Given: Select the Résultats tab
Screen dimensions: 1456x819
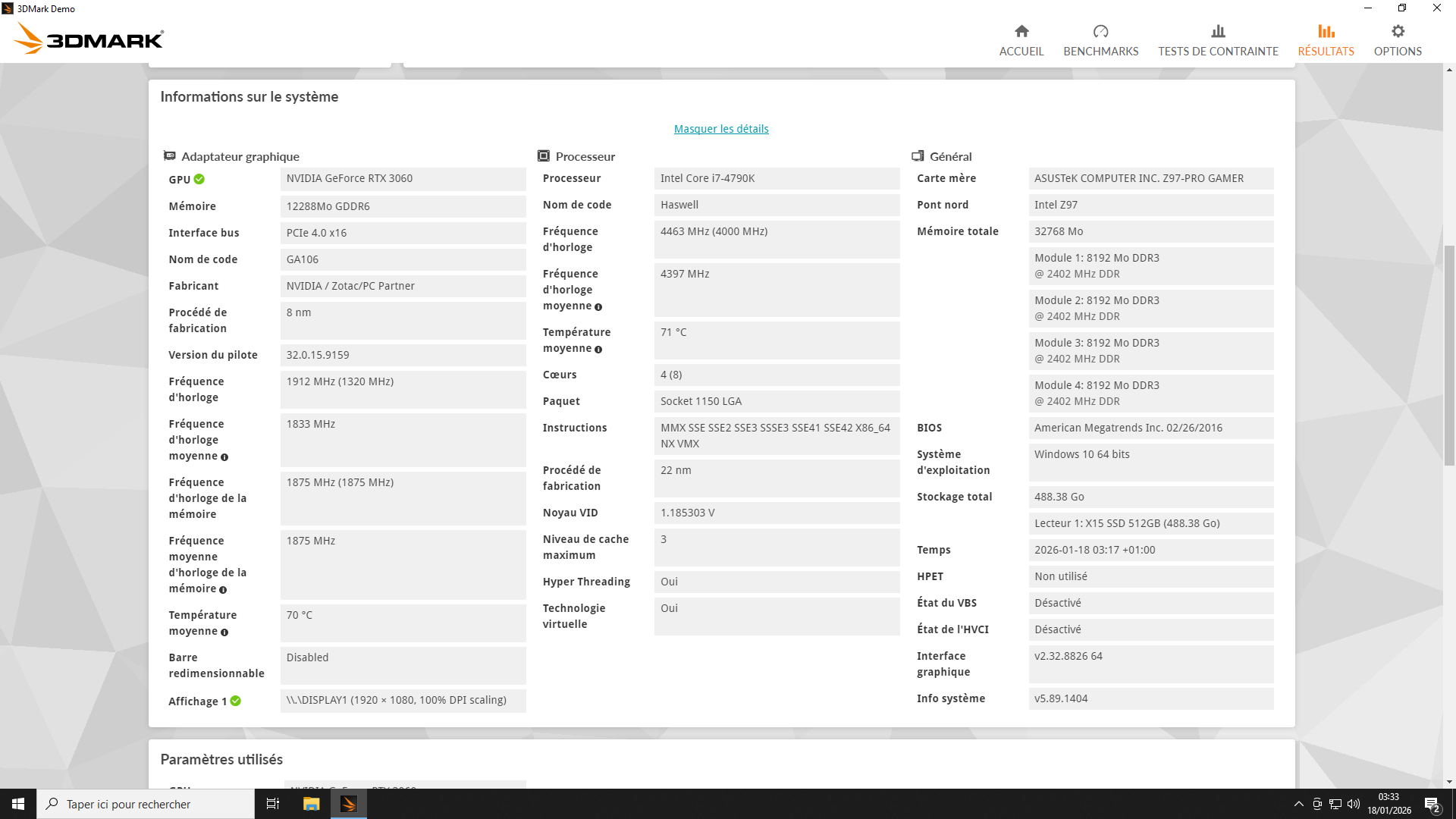Looking at the screenshot, I should (1326, 40).
